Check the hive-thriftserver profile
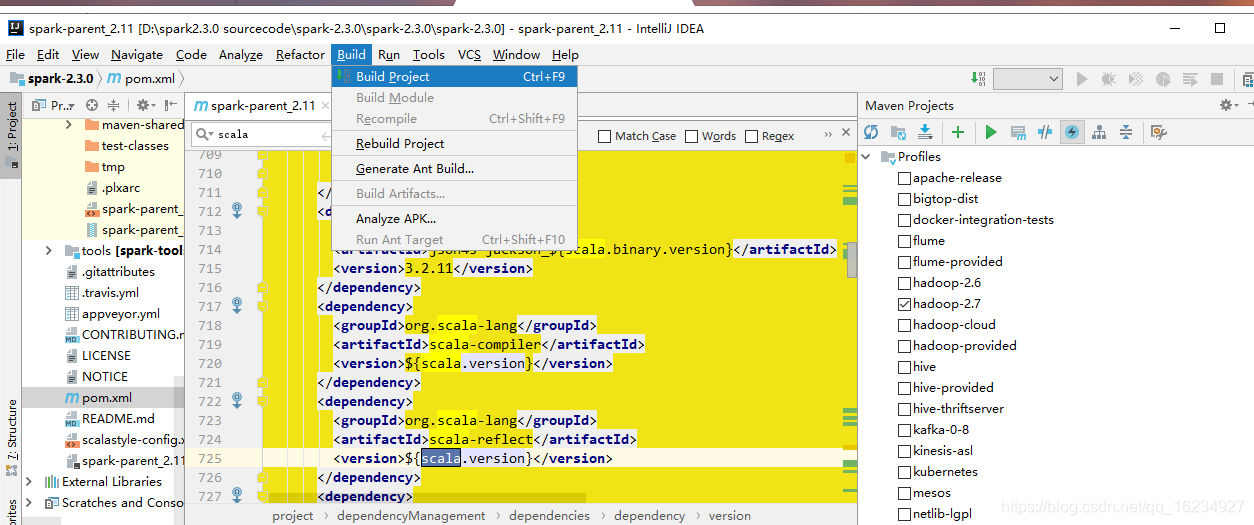Viewport: 1254px width, 525px height. tap(904, 409)
